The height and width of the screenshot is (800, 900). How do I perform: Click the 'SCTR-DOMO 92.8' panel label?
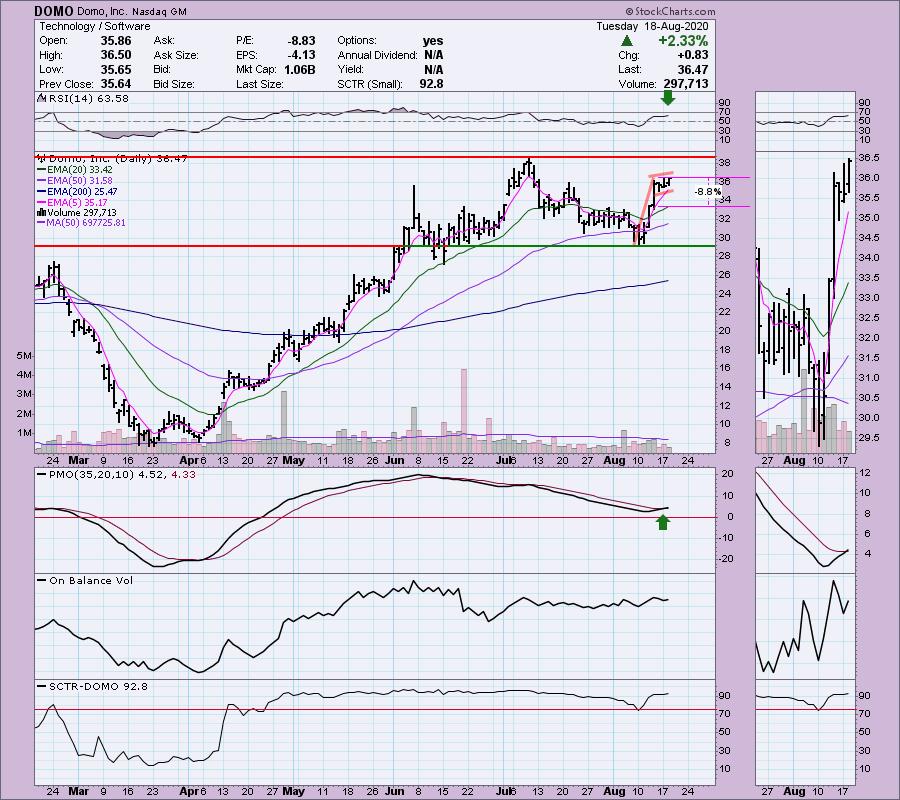pos(98,686)
